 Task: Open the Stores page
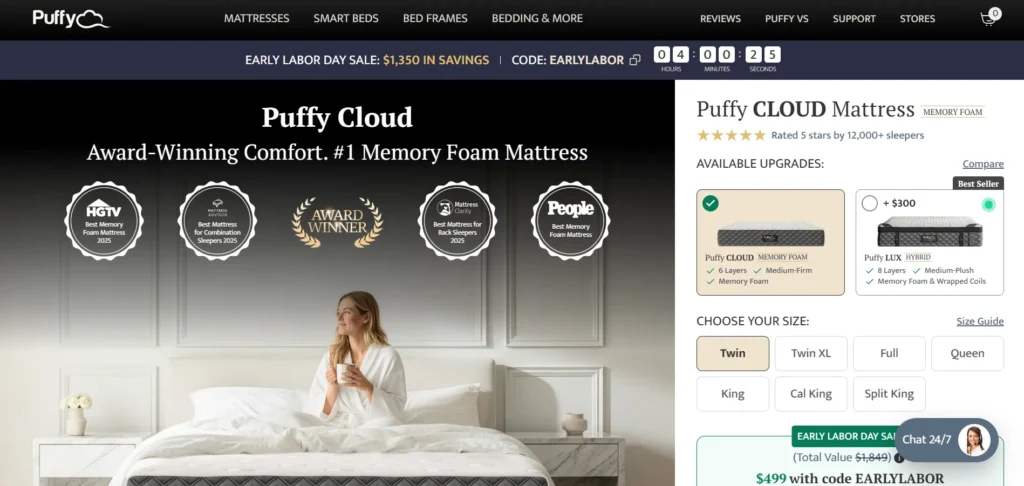(x=918, y=19)
